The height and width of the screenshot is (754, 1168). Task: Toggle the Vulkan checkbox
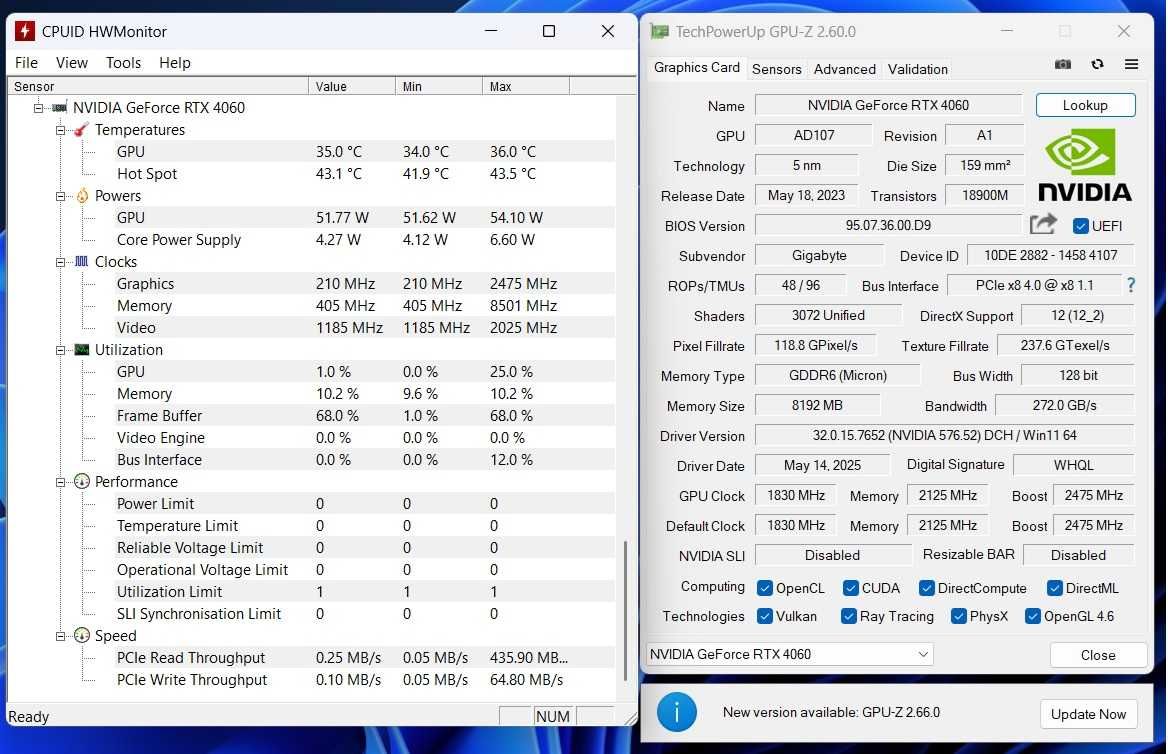tap(764, 616)
